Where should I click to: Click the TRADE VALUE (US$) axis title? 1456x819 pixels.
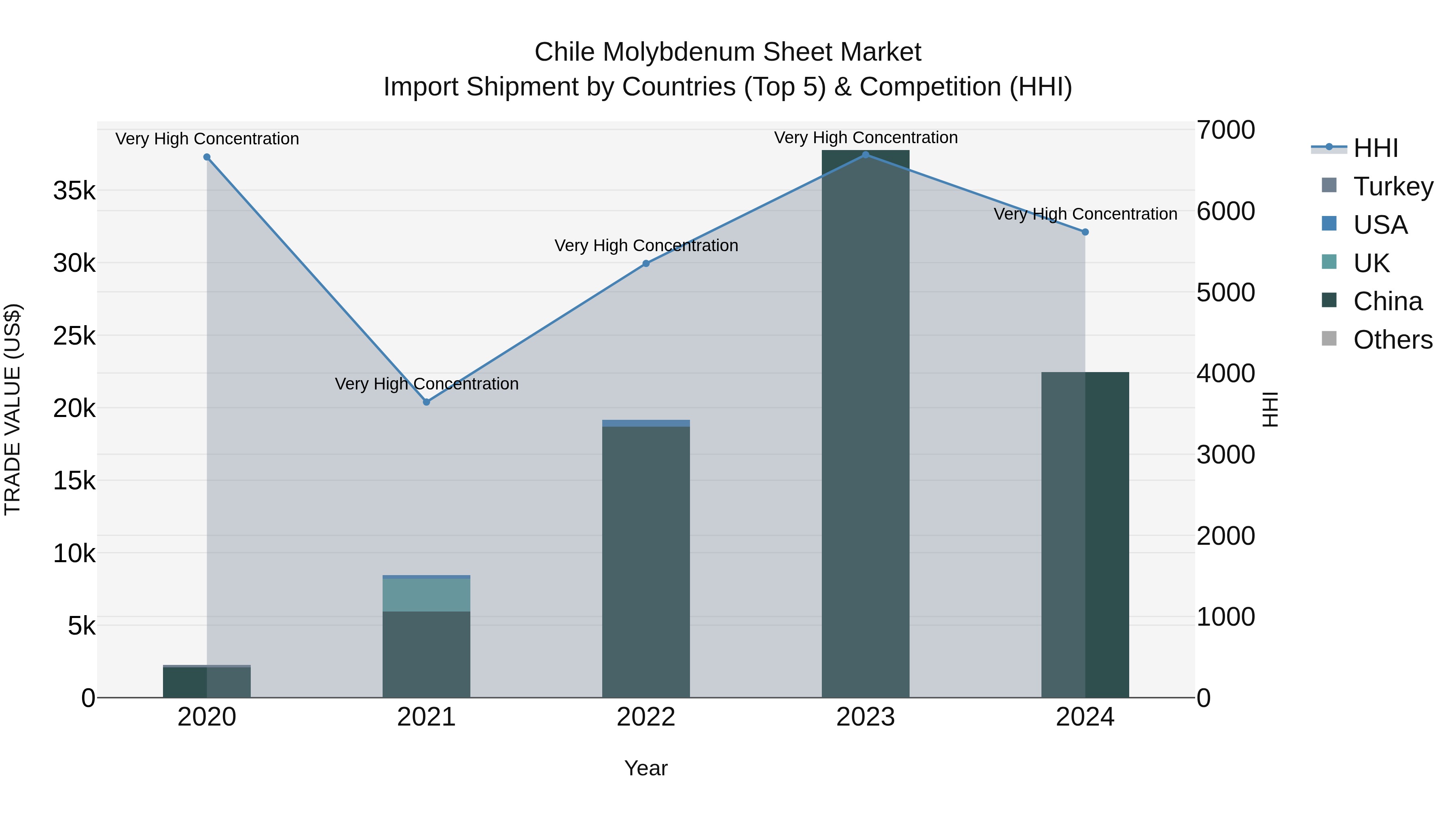pos(13,410)
